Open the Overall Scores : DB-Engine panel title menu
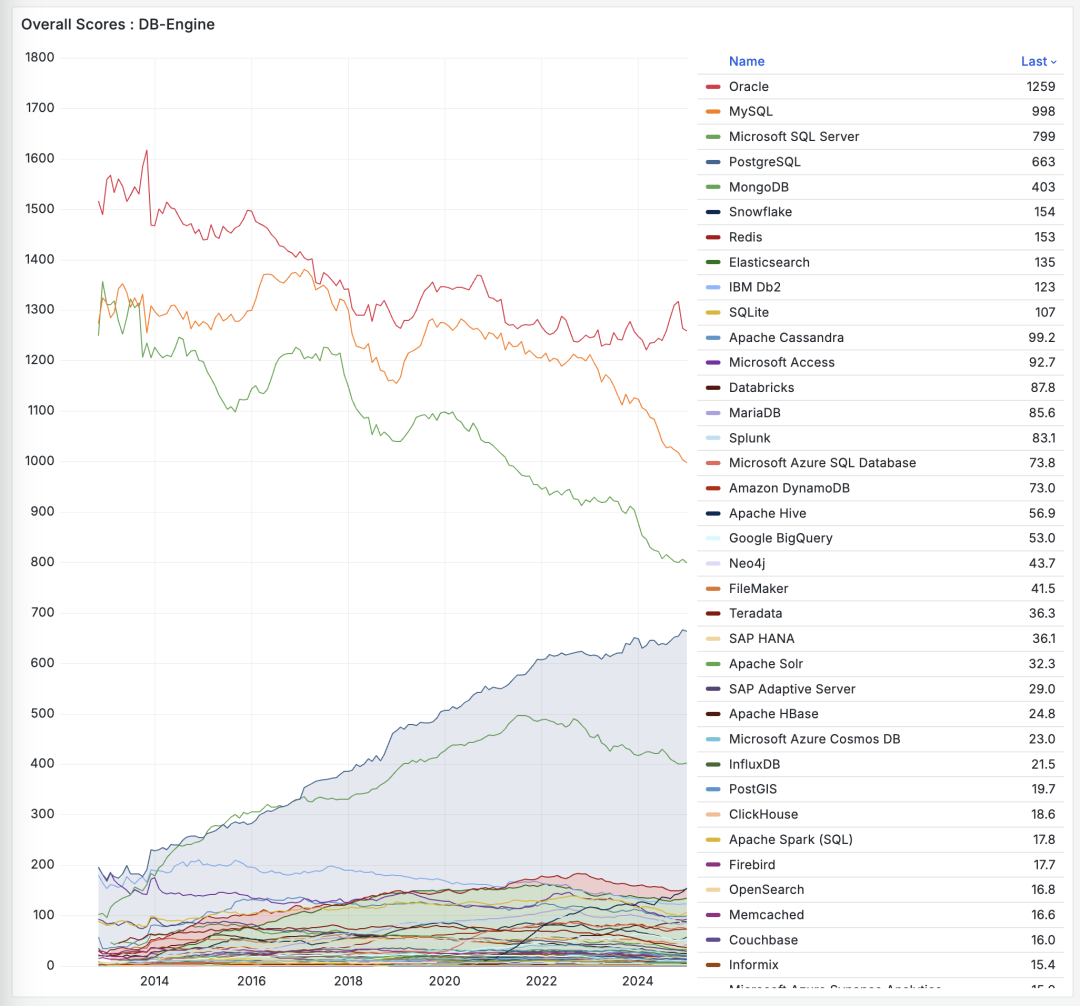The image size is (1080, 1006). (118, 24)
